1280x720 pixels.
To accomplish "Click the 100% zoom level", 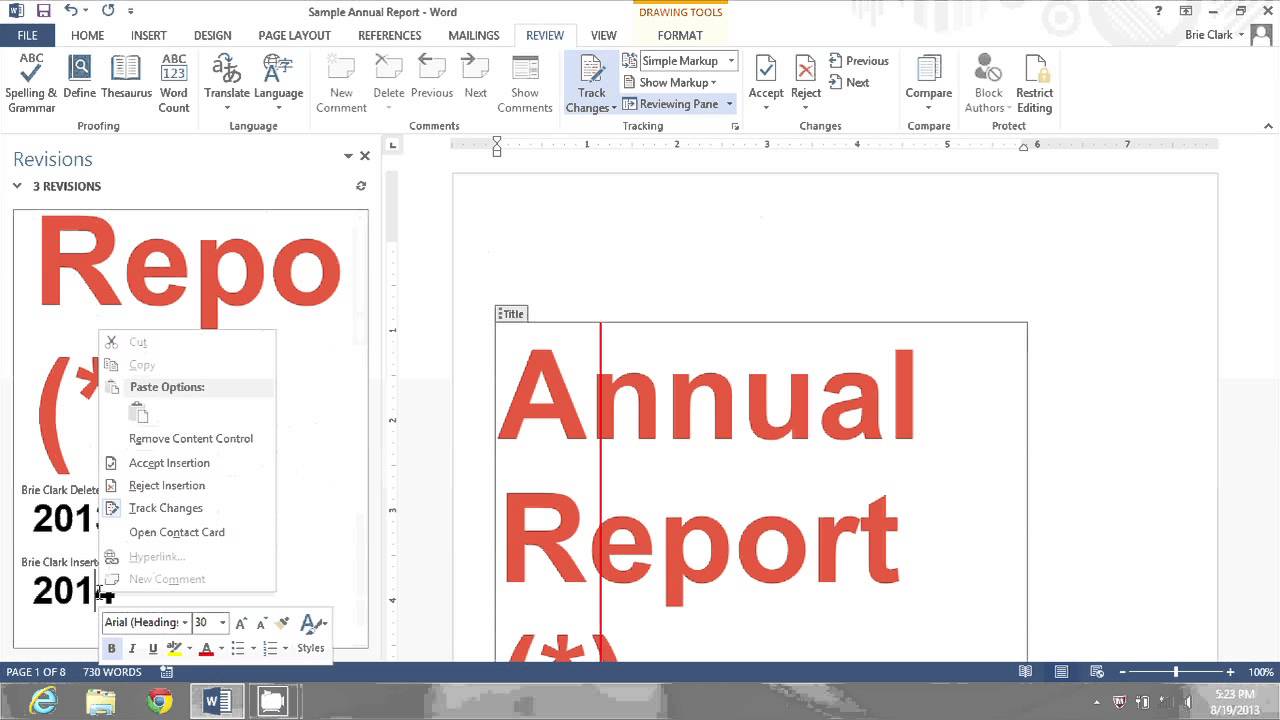I will tap(1261, 672).
